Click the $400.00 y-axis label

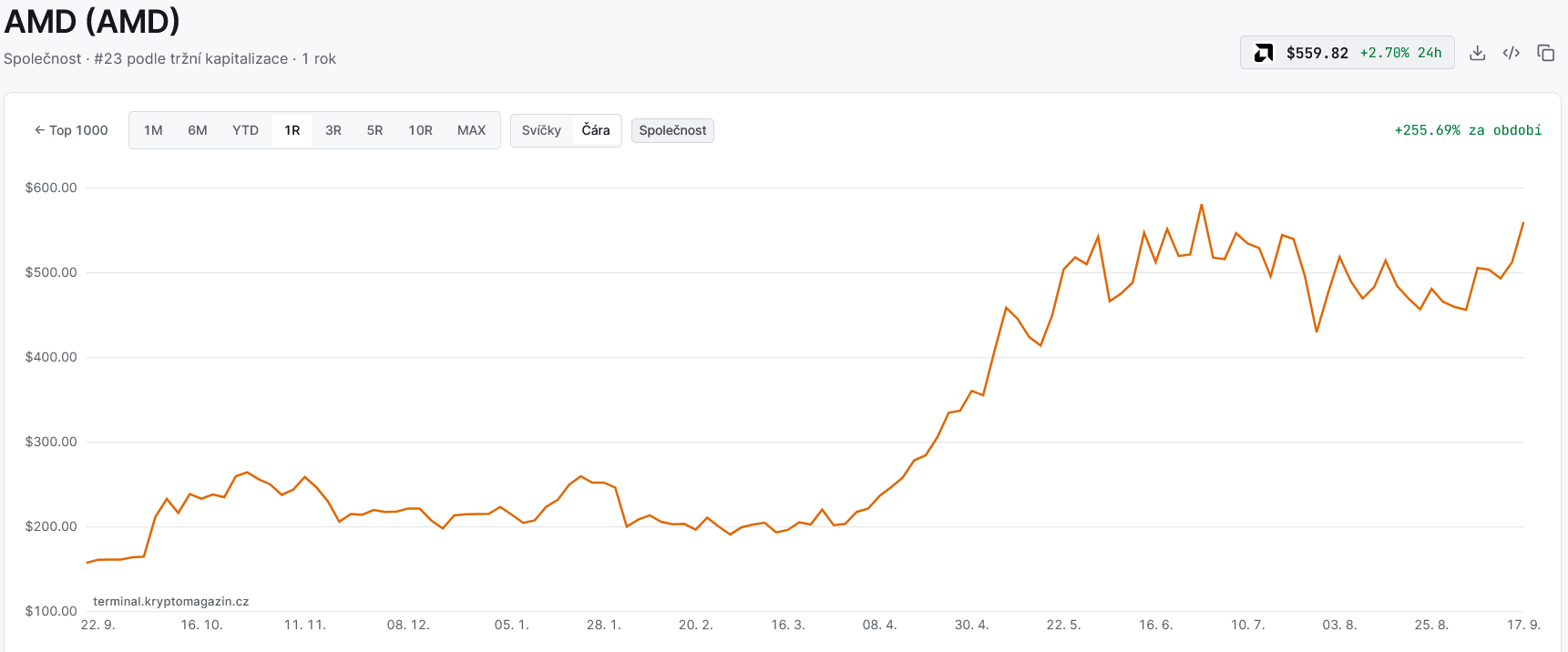pyautogui.click(x=51, y=357)
